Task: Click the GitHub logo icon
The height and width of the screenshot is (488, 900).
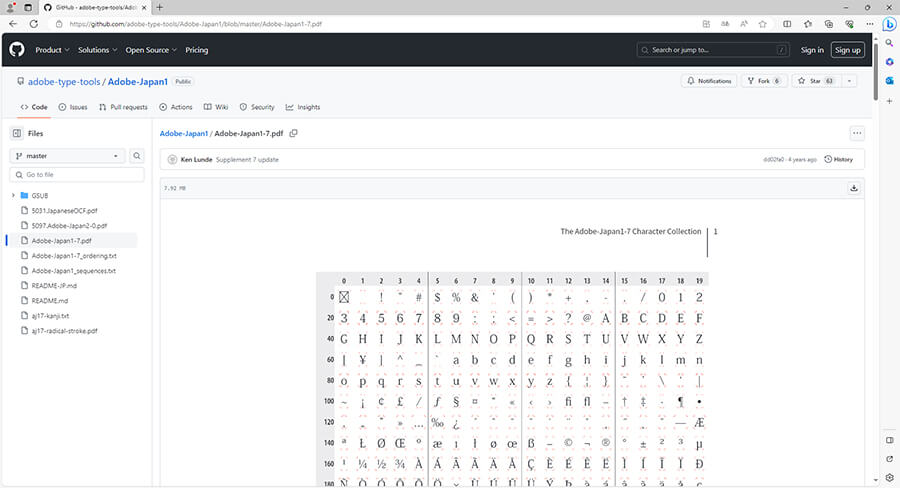Action: point(17,50)
